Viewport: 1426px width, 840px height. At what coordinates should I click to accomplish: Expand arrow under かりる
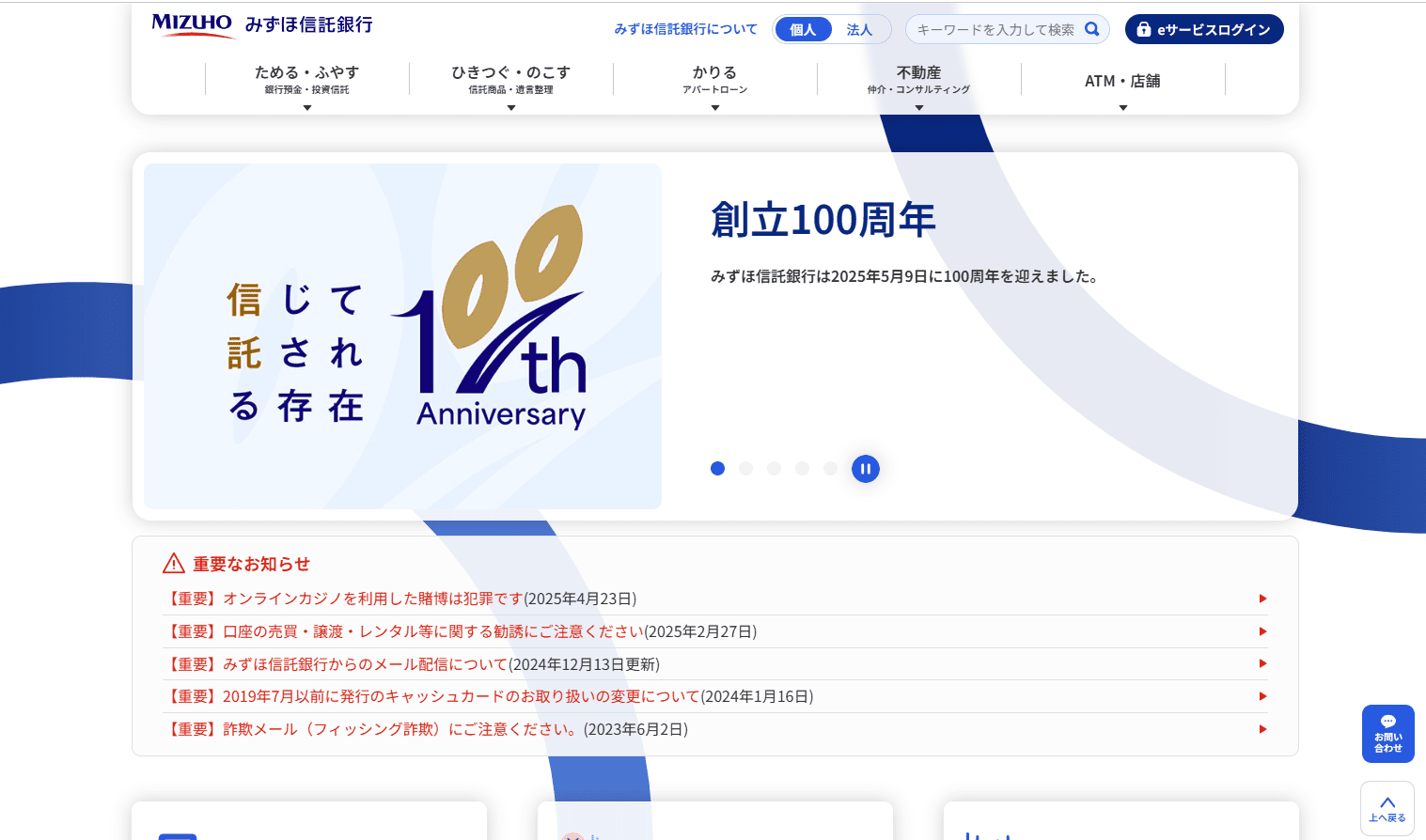point(715,108)
